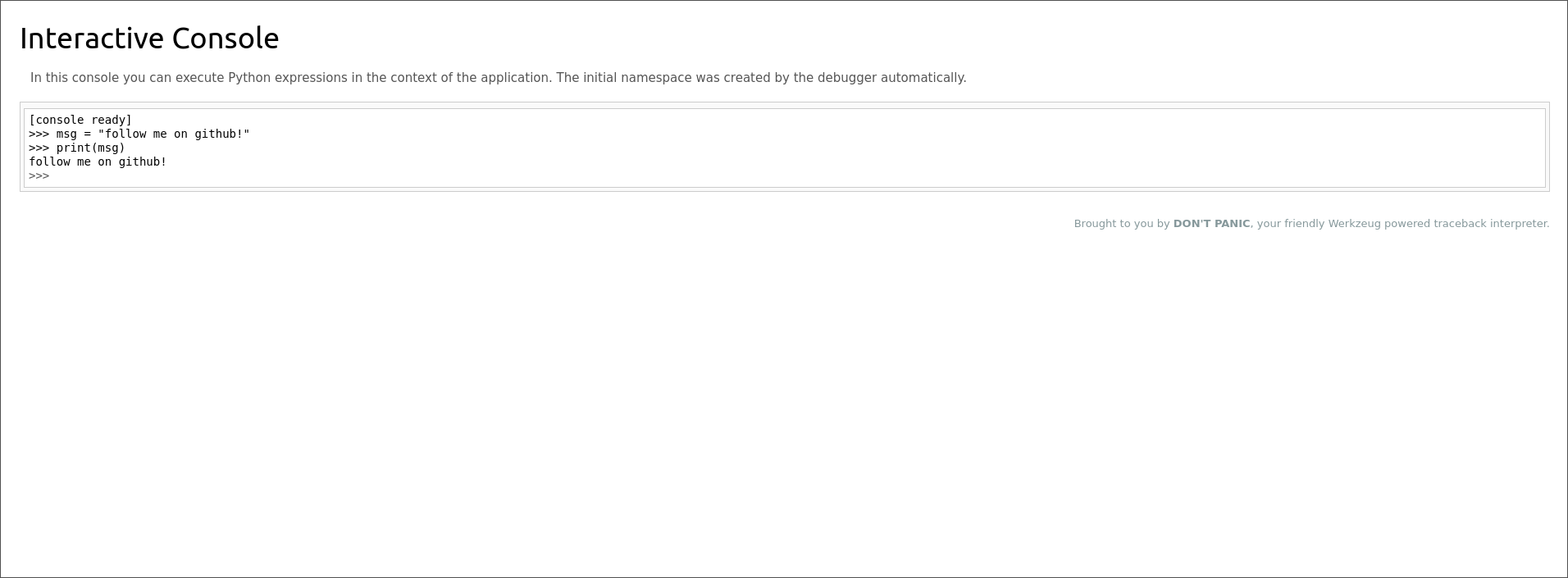Image resolution: width=1568 pixels, height=578 pixels.
Task: Click the >>> prompt before the msg assignment
Action: point(39,134)
